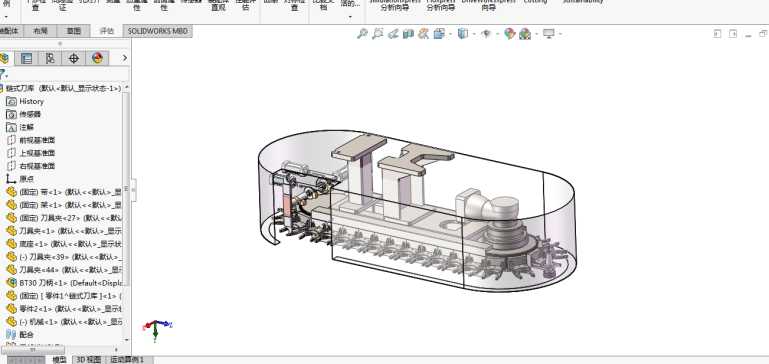Screen dimensions: 769x364
Task: Switch to the 评估 tab
Action: pos(106,31)
